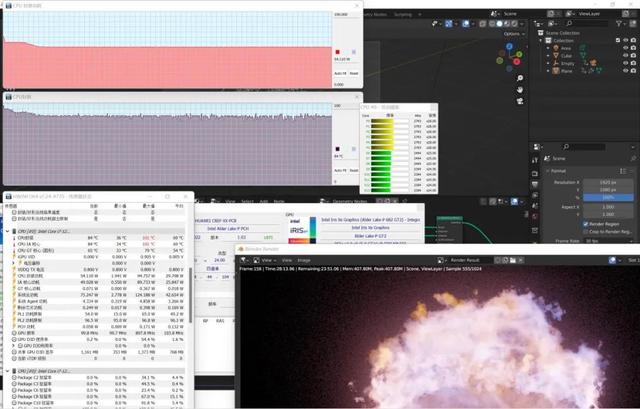This screenshot has height=409, width=640.
Task: Open the Render properties tab icon
Action: [x=535, y=173]
